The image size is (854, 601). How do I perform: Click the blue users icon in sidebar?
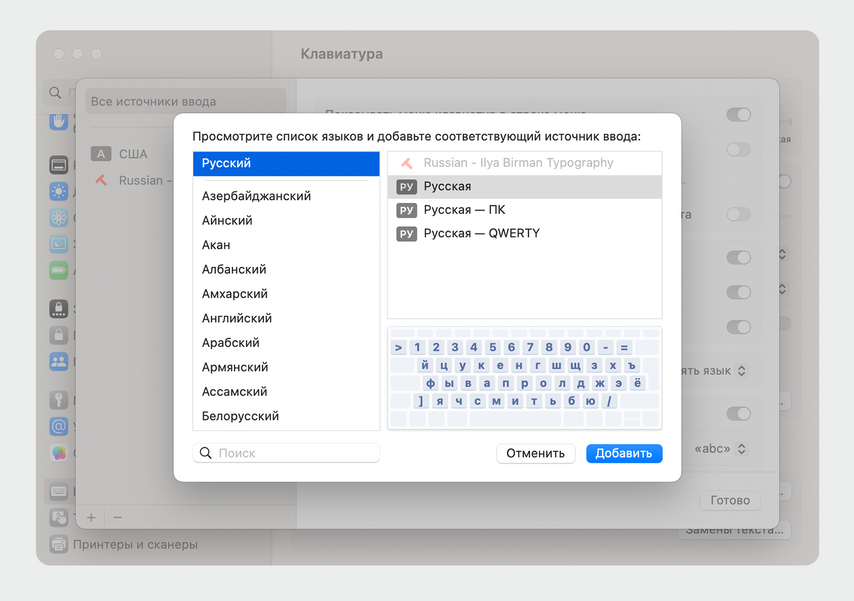58,361
